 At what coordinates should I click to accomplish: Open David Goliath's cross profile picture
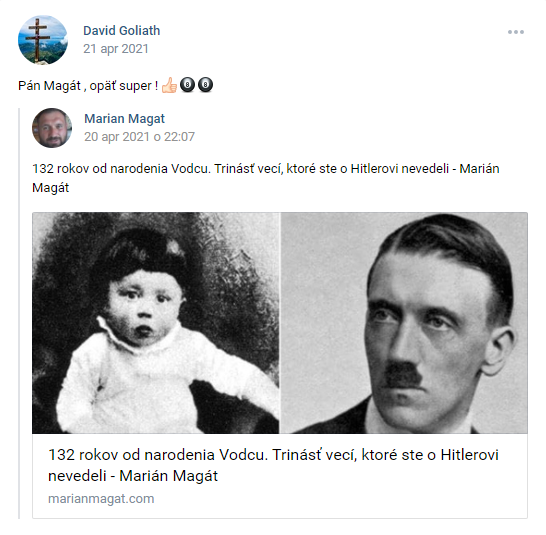tap(43, 40)
